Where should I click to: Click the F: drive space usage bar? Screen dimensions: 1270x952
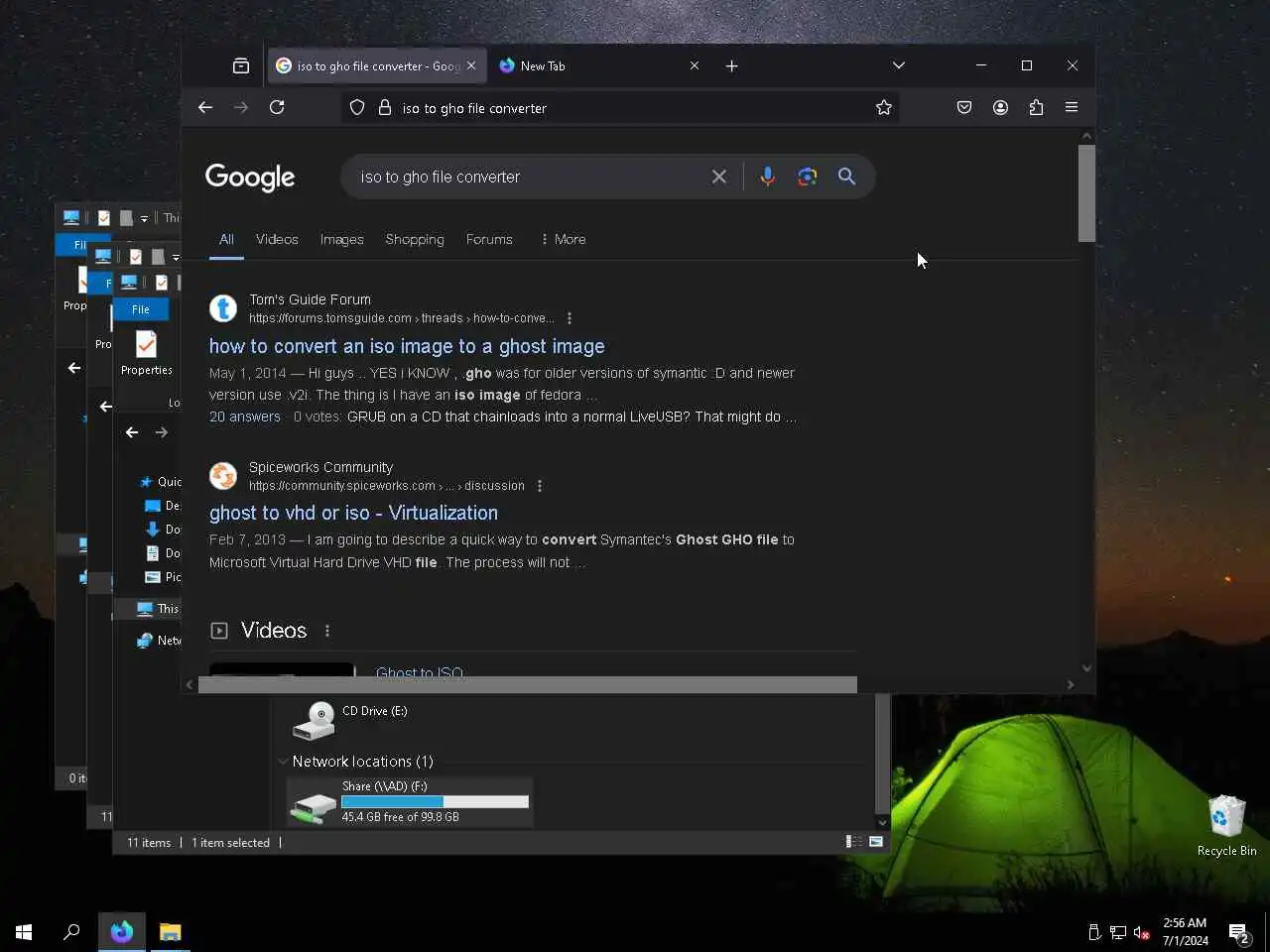435,801
